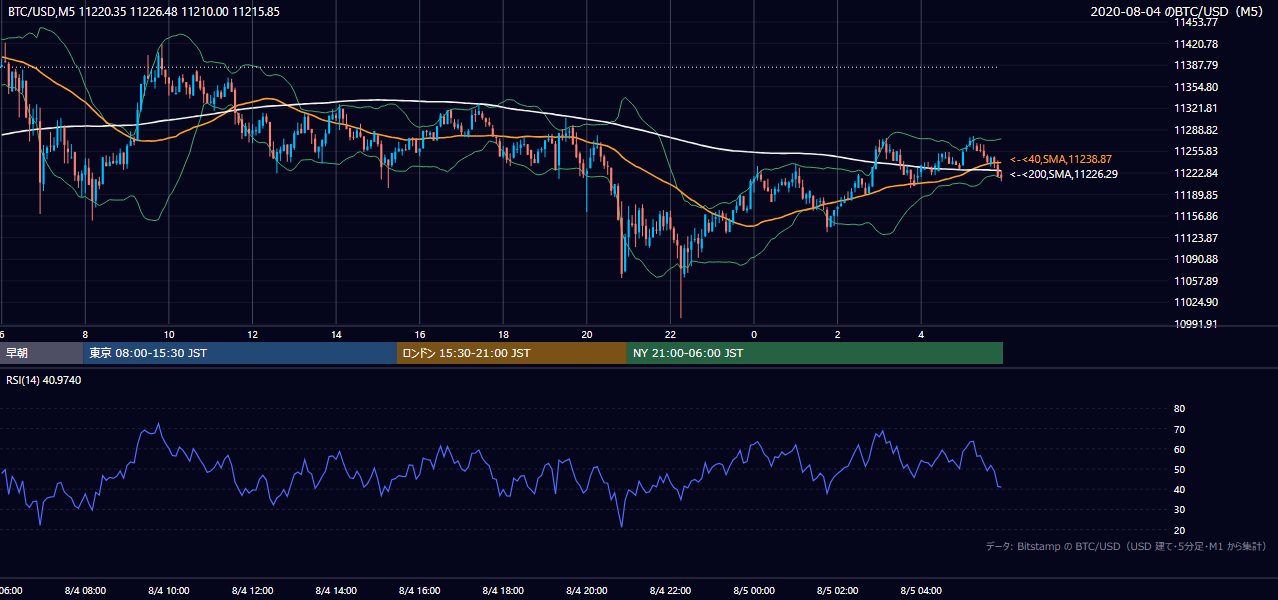Click price axis label 11354.80
Screen dimensions: 1278x600
1196,87
